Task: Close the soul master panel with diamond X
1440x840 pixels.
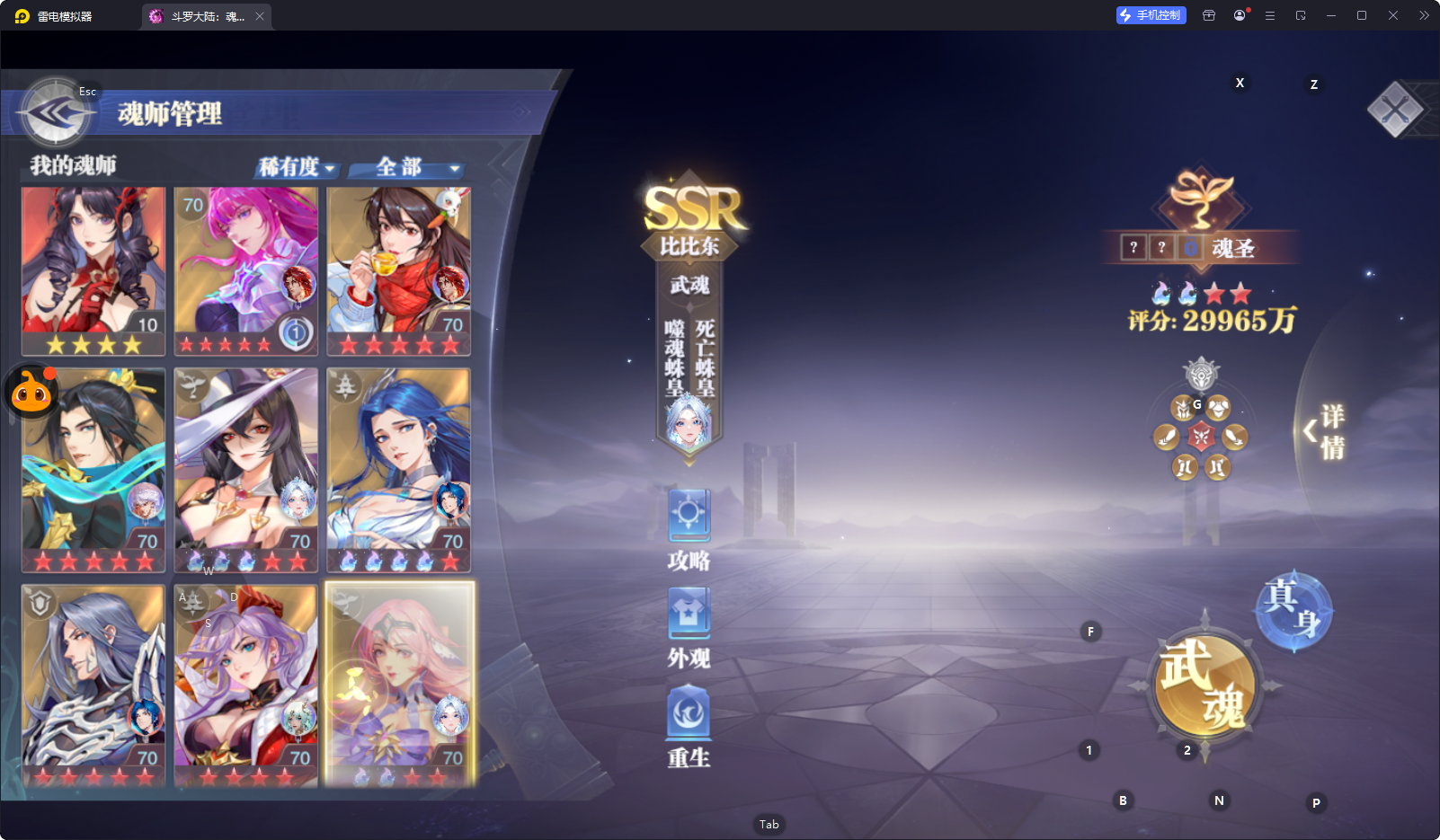Action: click(1395, 110)
